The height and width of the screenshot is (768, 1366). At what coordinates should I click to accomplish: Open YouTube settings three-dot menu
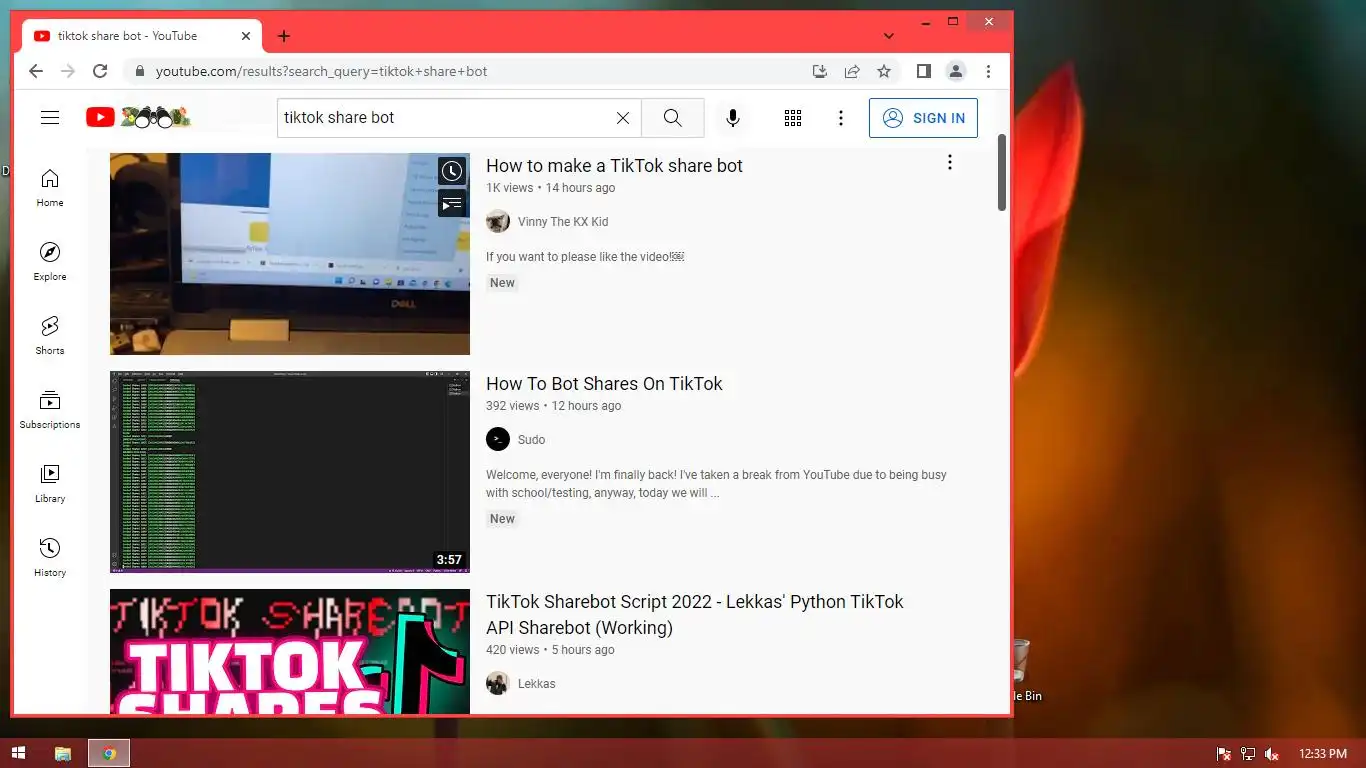(x=841, y=118)
